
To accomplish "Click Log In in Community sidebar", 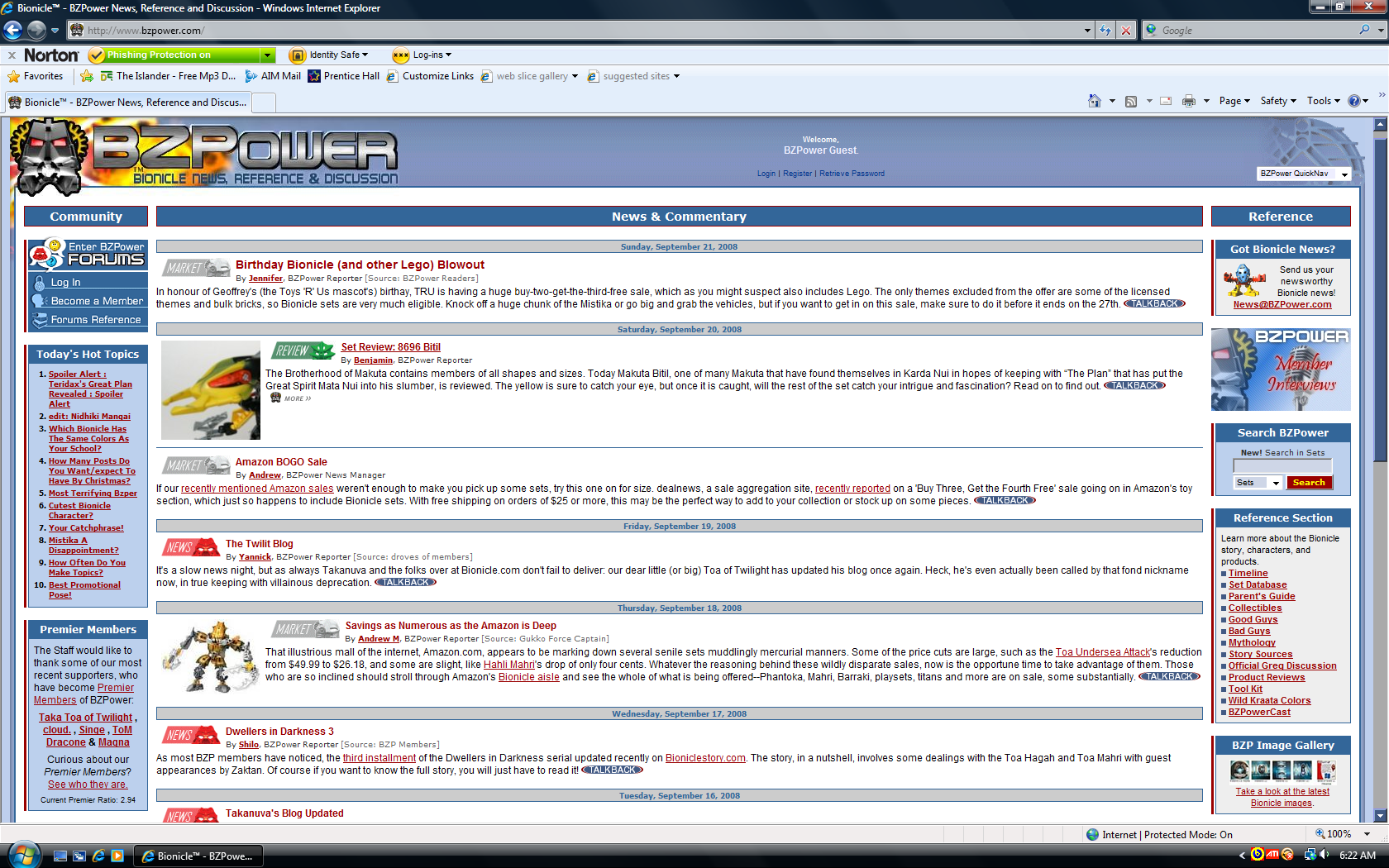I will pyautogui.click(x=88, y=282).
